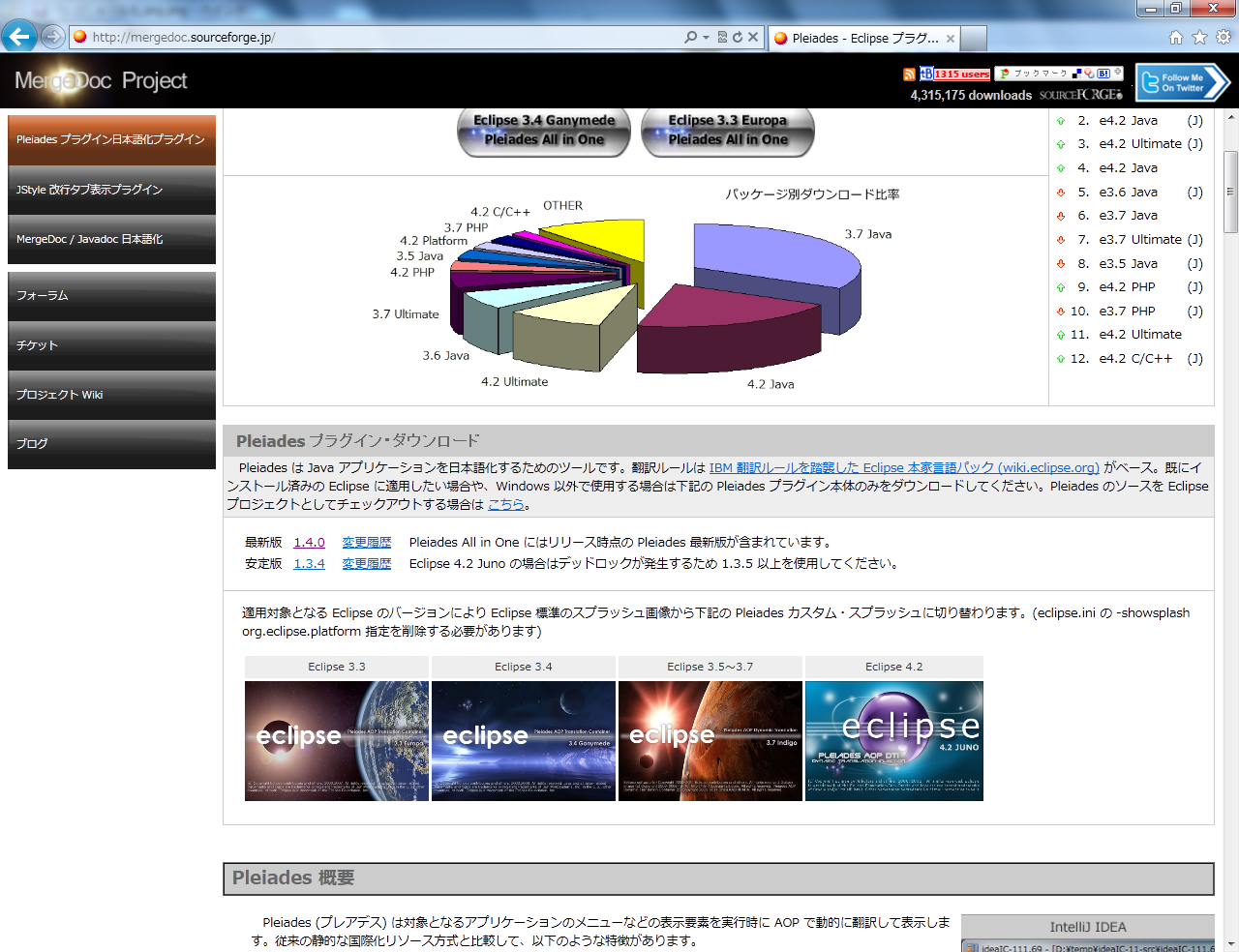Click the scrollbar up arrow
Image resolution: width=1239 pixels, height=952 pixels.
(x=1230, y=116)
